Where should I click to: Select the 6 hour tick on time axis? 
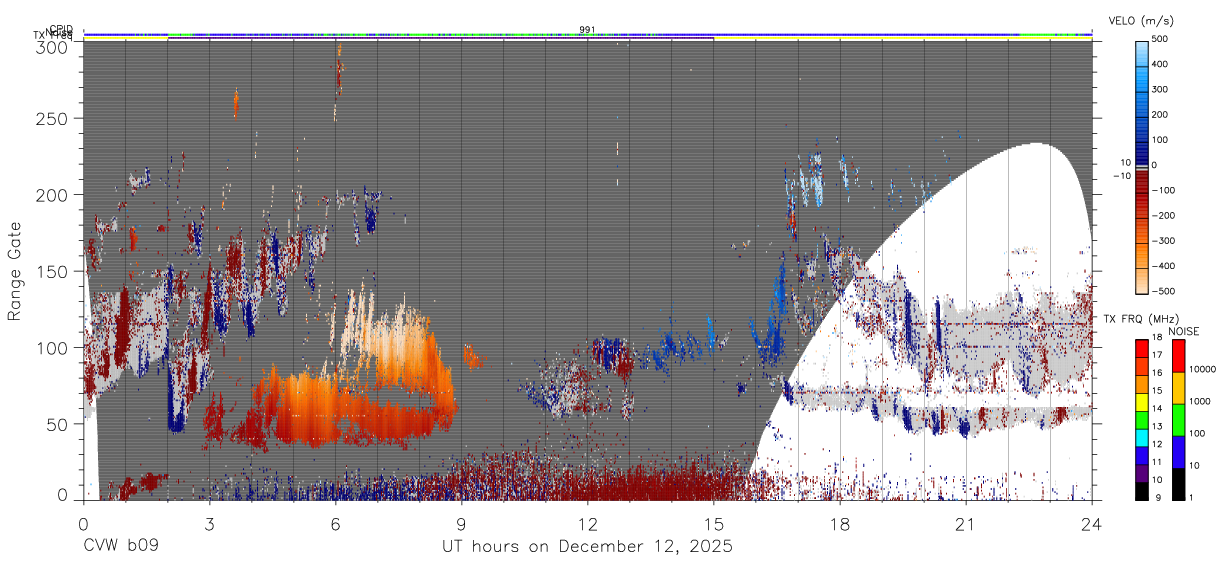[335, 523]
